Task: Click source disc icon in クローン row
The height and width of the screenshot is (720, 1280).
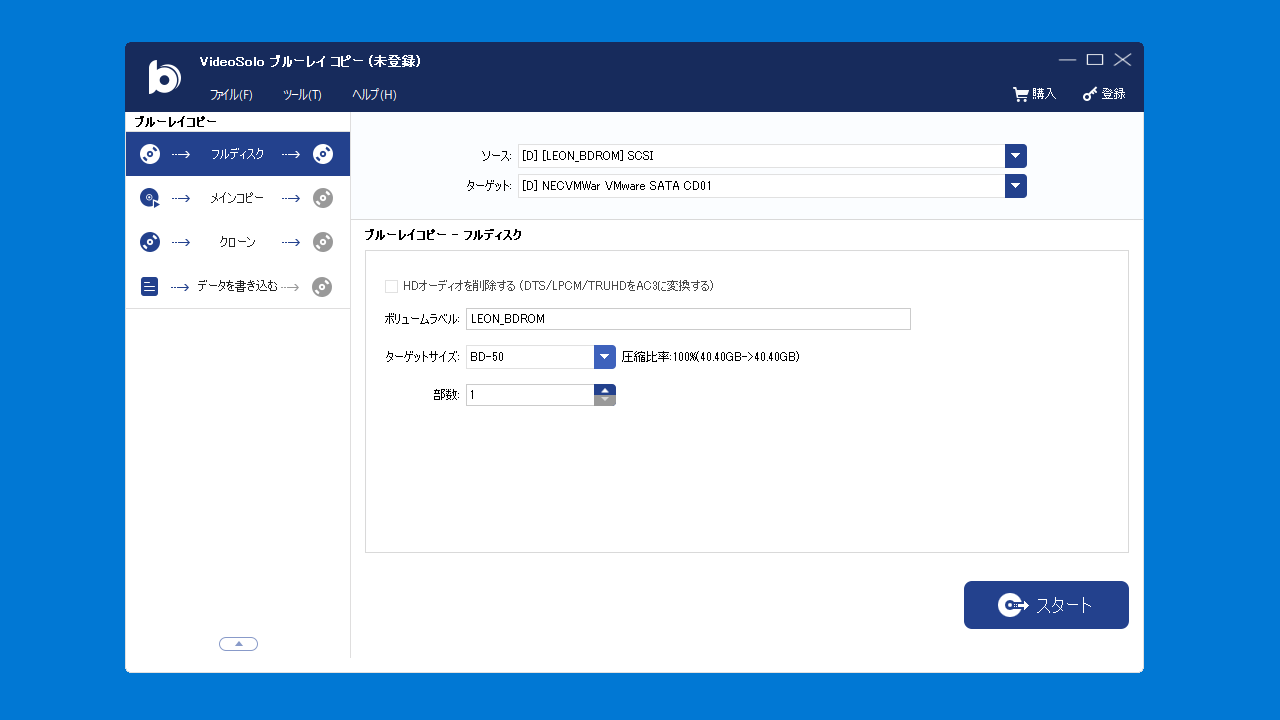Action: (150, 242)
